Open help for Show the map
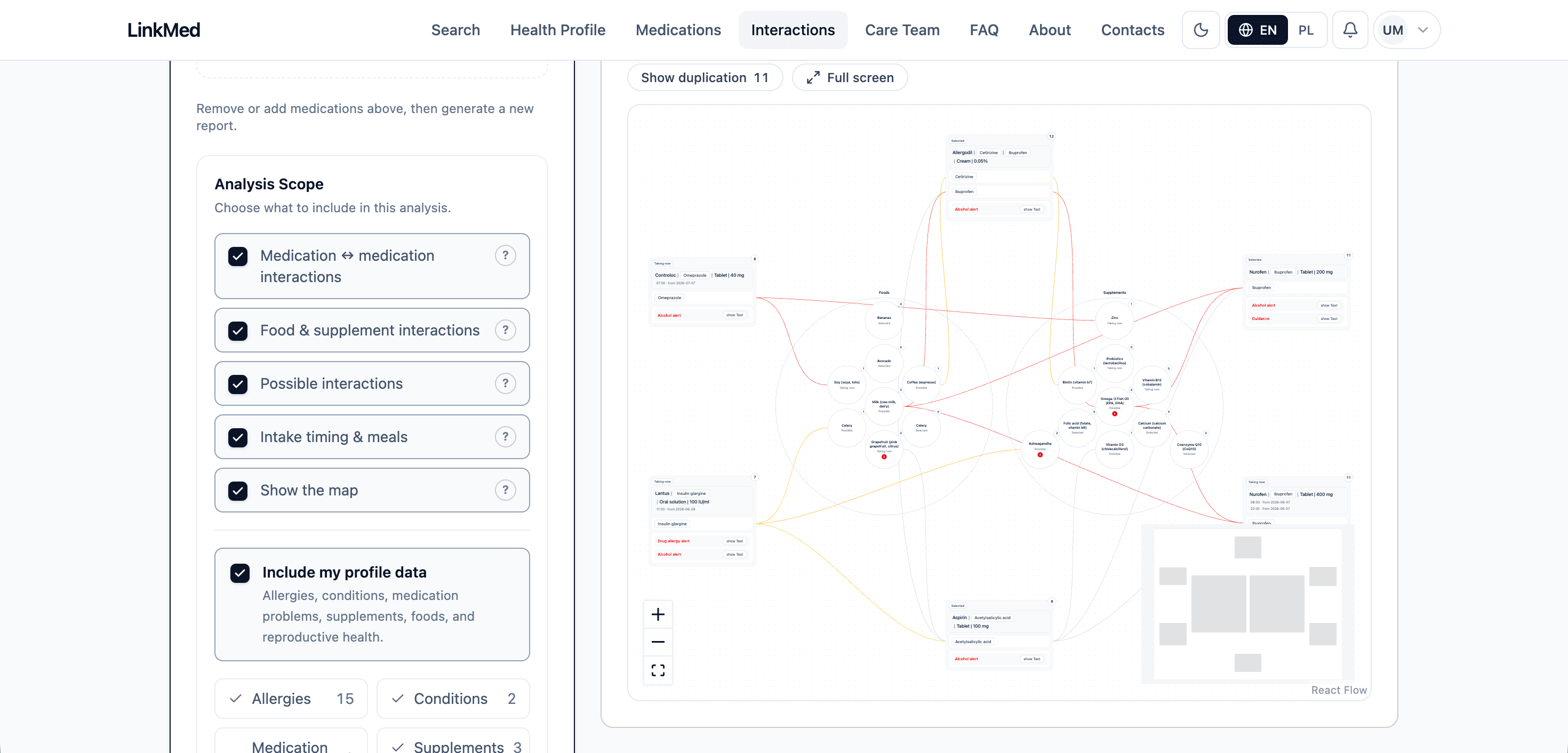 [x=505, y=490]
